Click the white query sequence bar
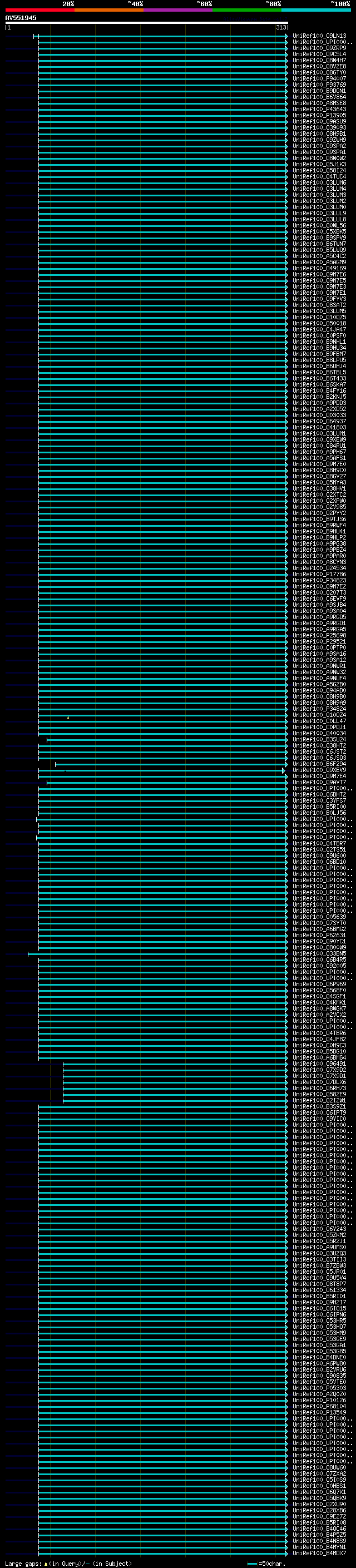Viewport: 356px width, 1568px height. click(x=147, y=22)
